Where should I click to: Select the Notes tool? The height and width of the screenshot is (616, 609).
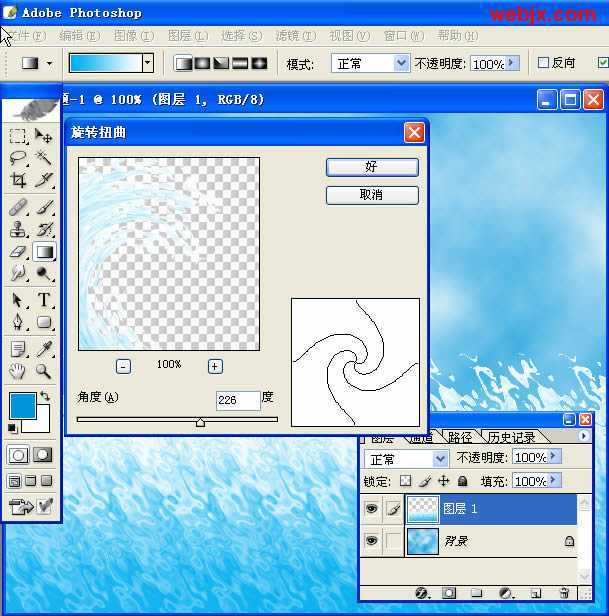(x=18, y=349)
